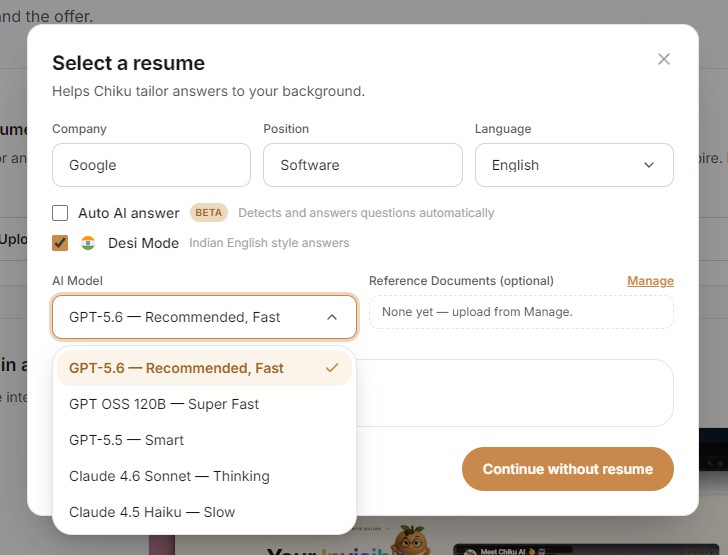This screenshot has width=728, height=555.
Task: Click the Position field containing Software
Action: pyautogui.click(x=363, y=165)
